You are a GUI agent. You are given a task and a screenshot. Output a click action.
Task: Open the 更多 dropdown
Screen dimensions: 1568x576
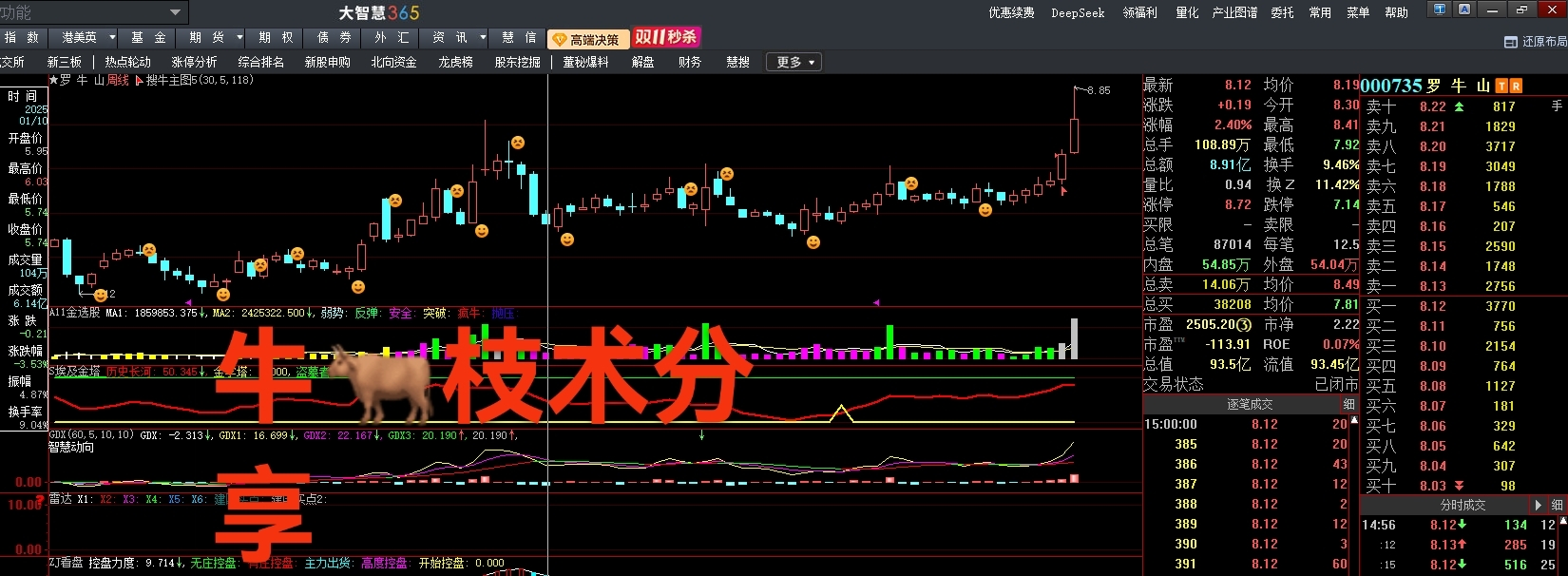pos(795,62)
